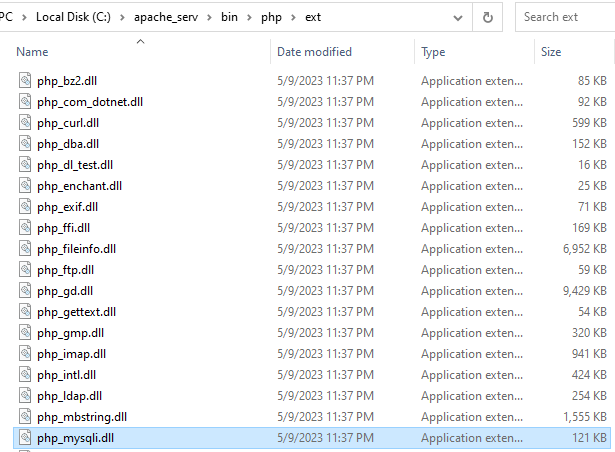Click the Search ext input box

(565, 17)
